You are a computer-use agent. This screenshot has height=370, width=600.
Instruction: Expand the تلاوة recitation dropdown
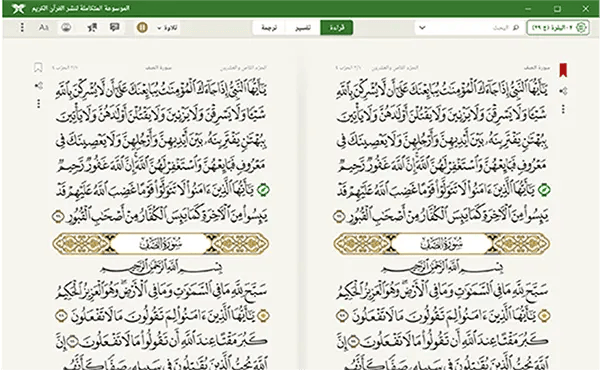(167, 28)
